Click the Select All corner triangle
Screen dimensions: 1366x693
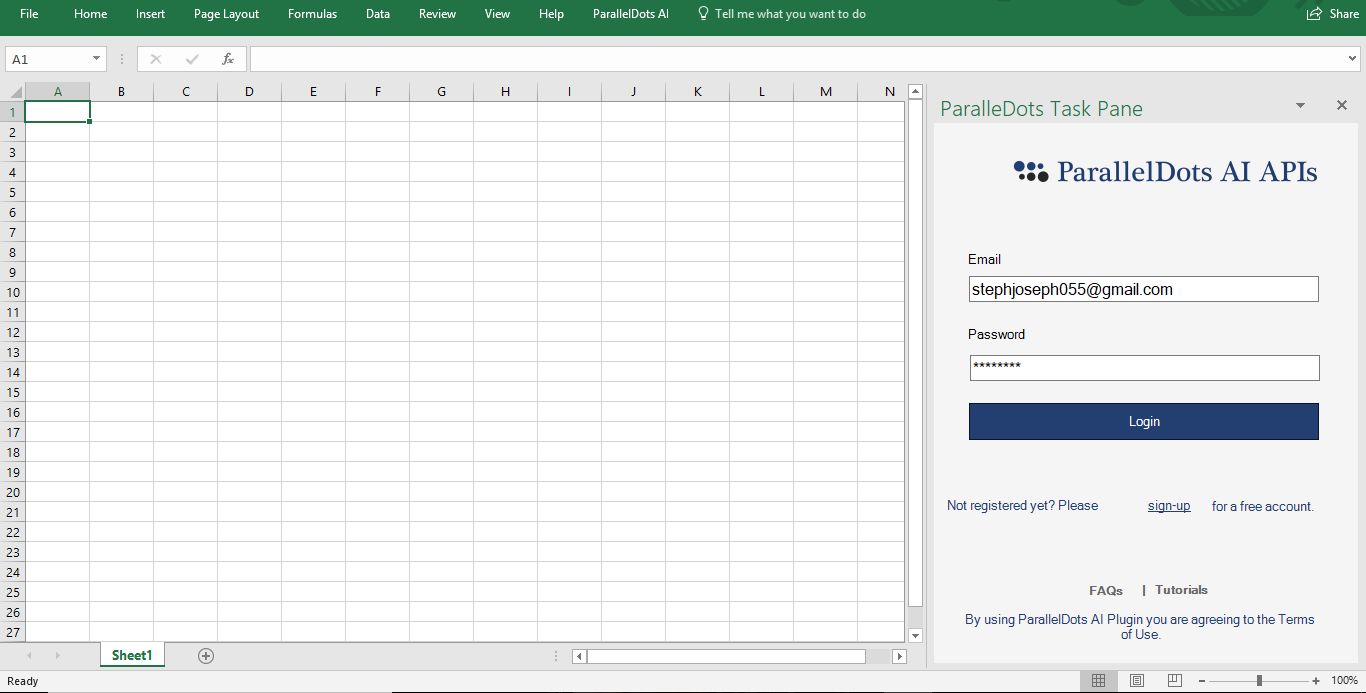coord(13,92)
